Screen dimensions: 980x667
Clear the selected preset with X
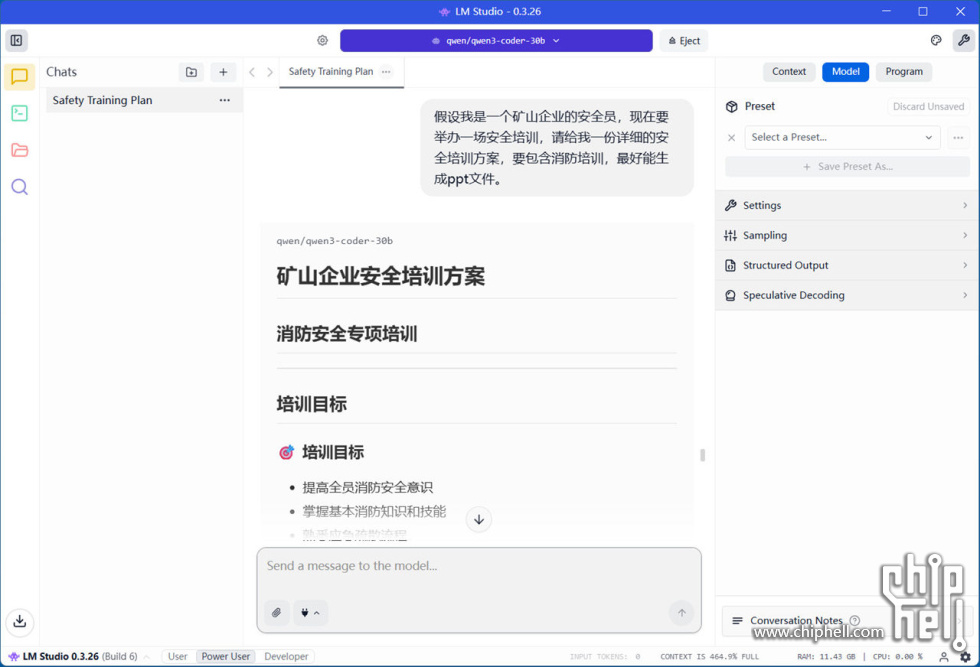point(731,138)
